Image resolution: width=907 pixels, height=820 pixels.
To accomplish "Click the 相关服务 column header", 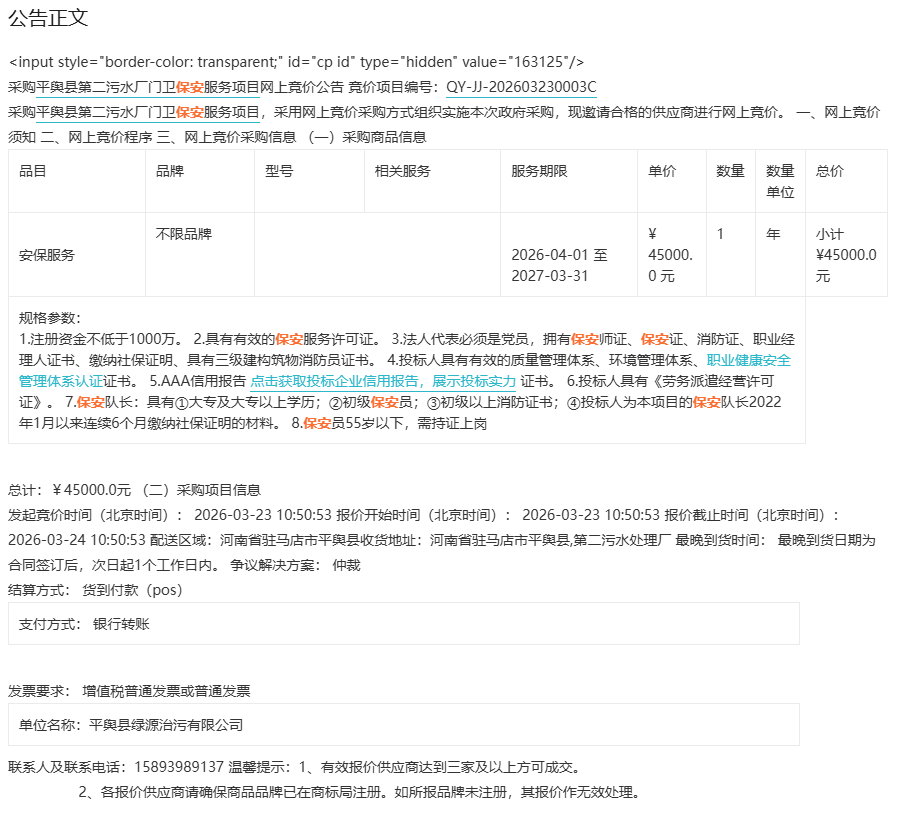I will [x=402, y=171].
